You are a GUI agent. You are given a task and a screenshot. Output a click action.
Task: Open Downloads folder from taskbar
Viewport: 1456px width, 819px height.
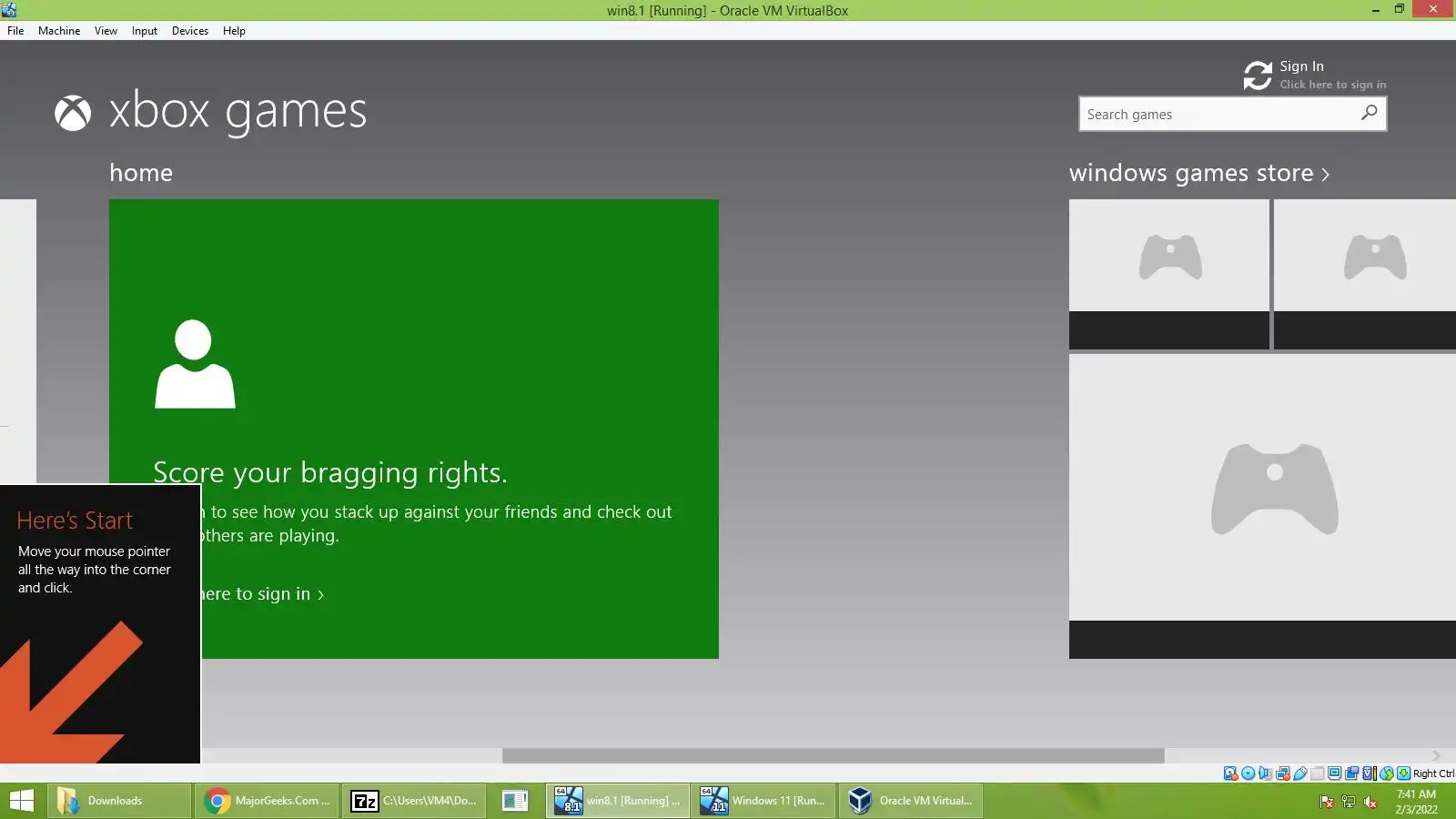pos(117,801)
